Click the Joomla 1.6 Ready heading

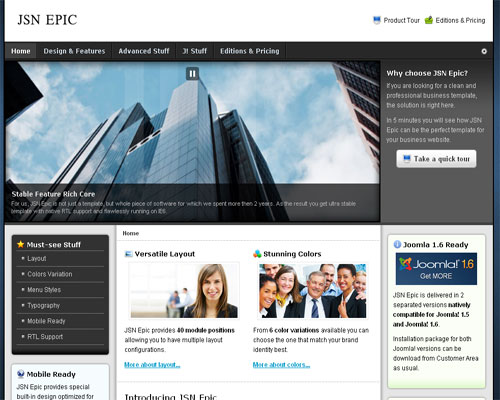click(435, 245)
